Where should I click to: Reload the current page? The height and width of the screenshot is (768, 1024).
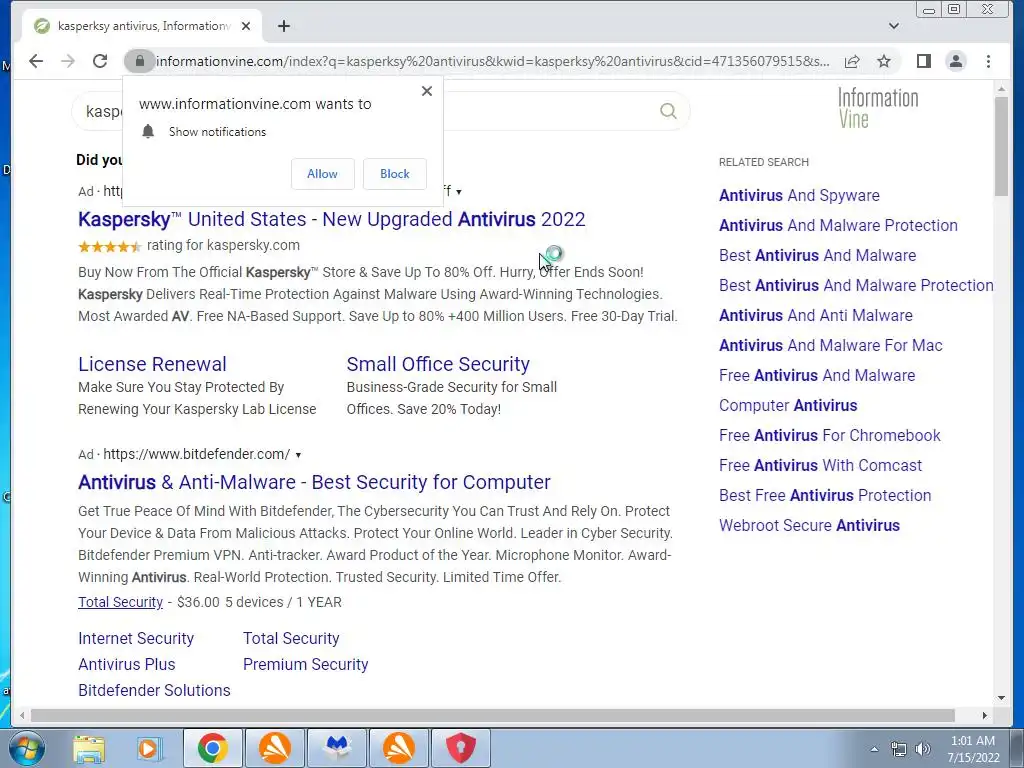tap(100, 61)
